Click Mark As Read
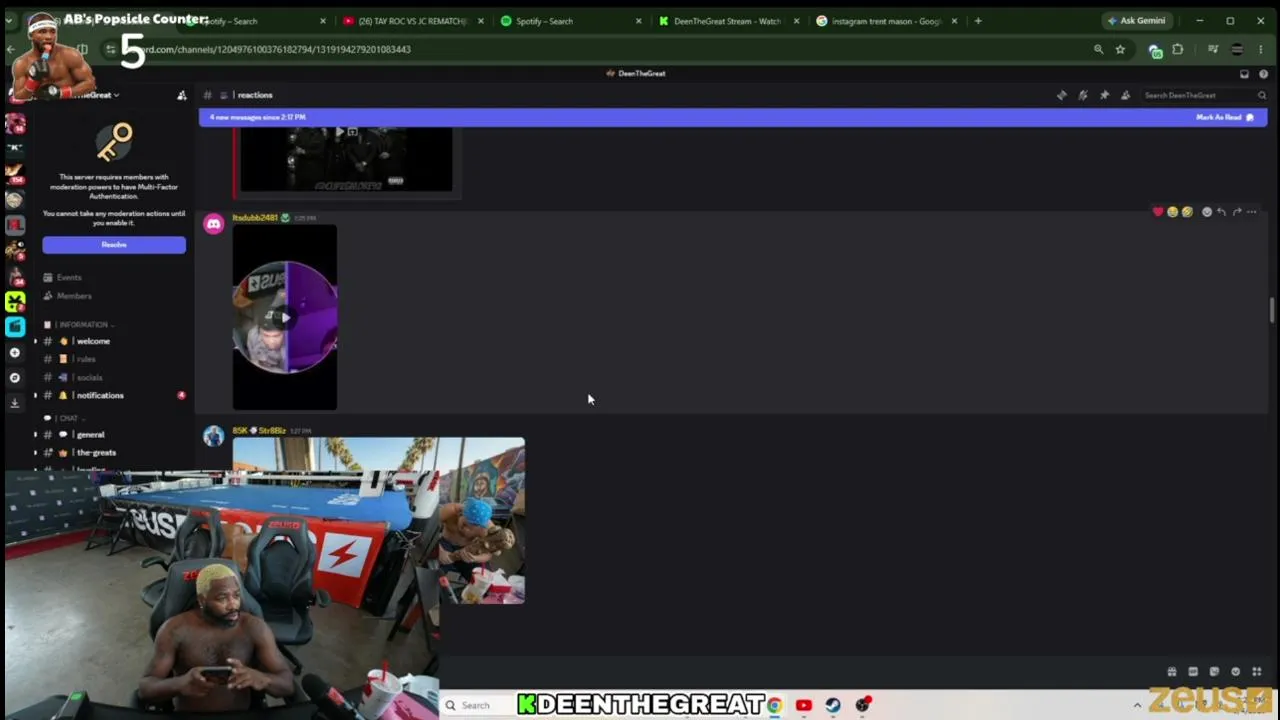The image size is (1280, 720). 1224,117
